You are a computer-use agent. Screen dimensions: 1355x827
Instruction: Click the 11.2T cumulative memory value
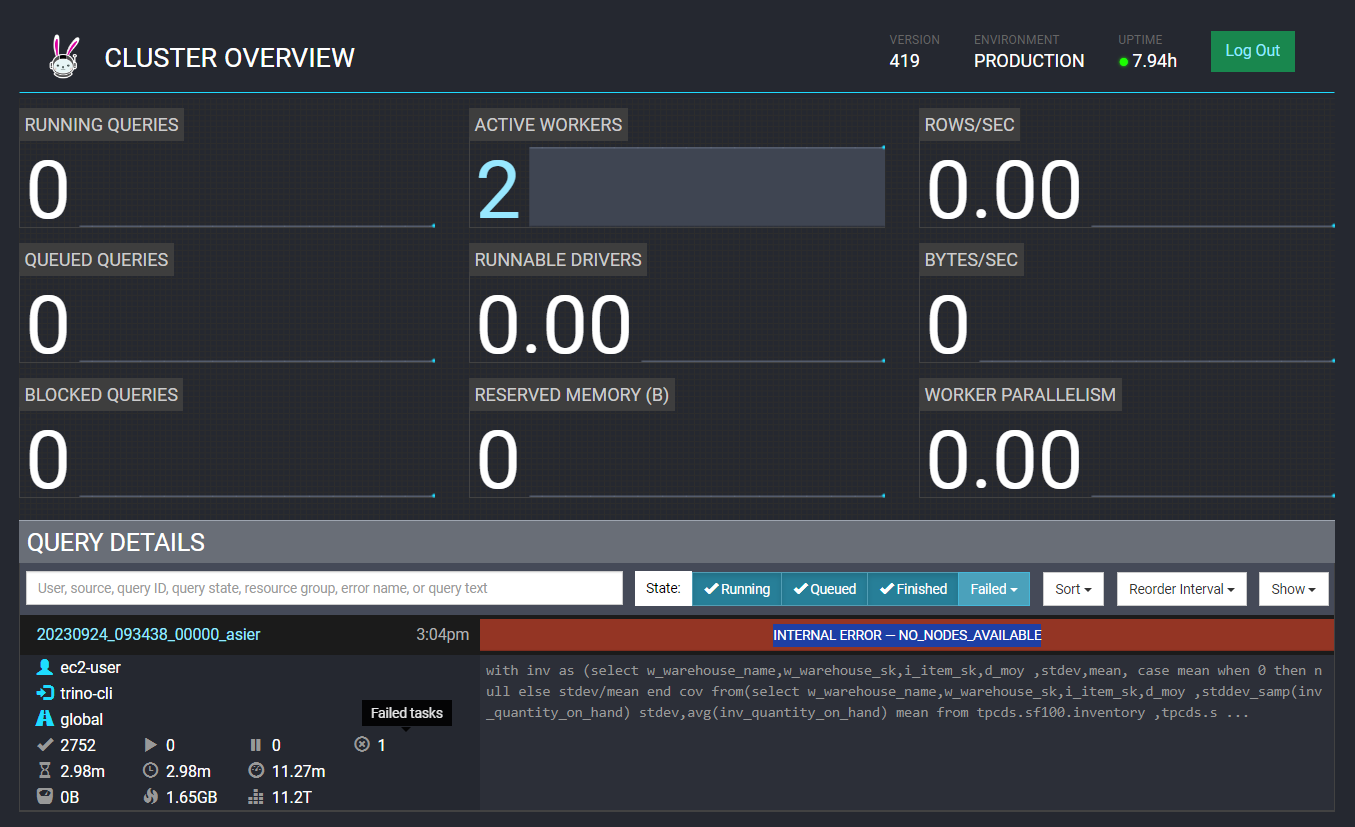click(x=294, y=797)
